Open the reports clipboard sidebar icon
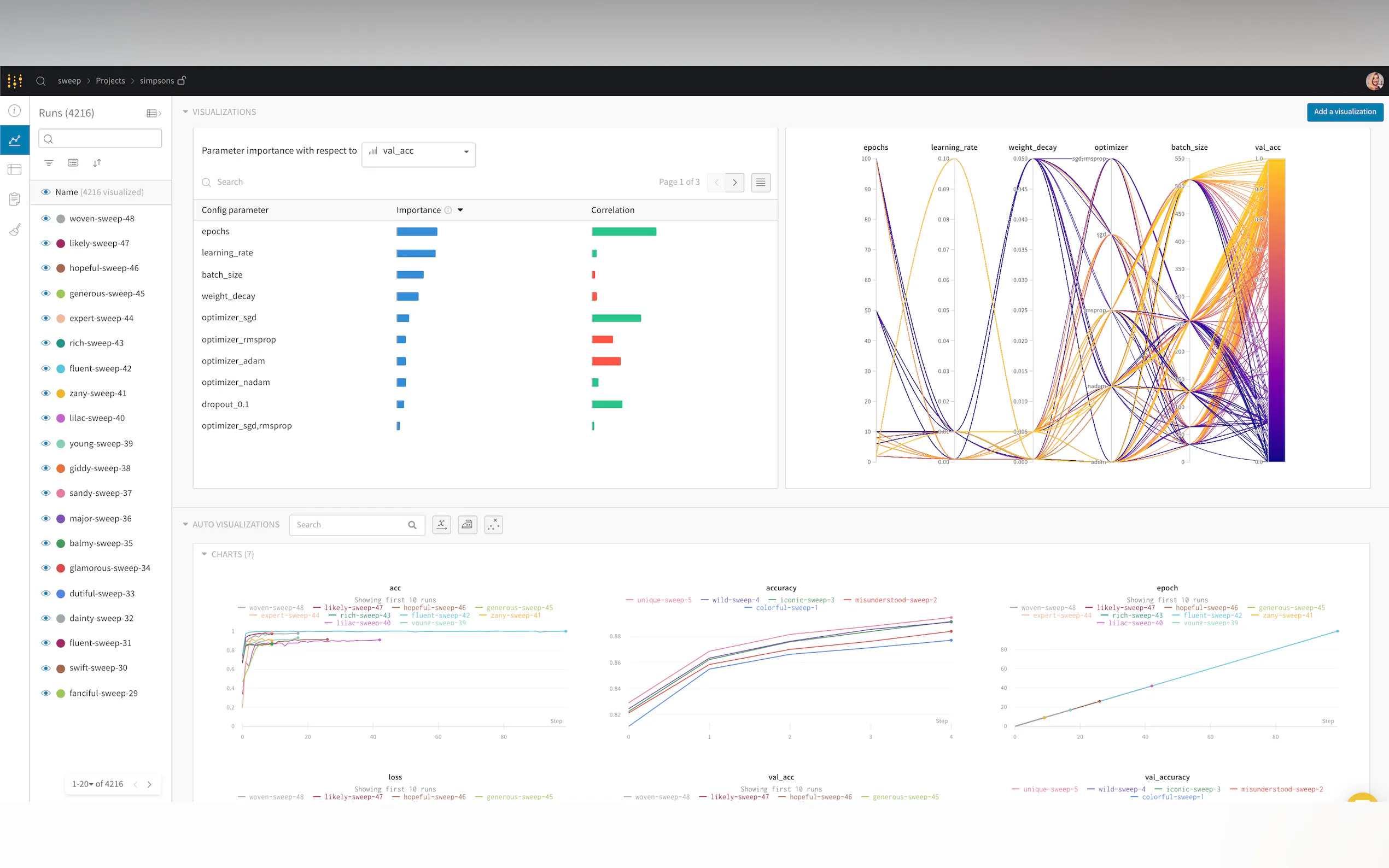Viewport: 1389px width, 868px height. (x=14, y=198)
